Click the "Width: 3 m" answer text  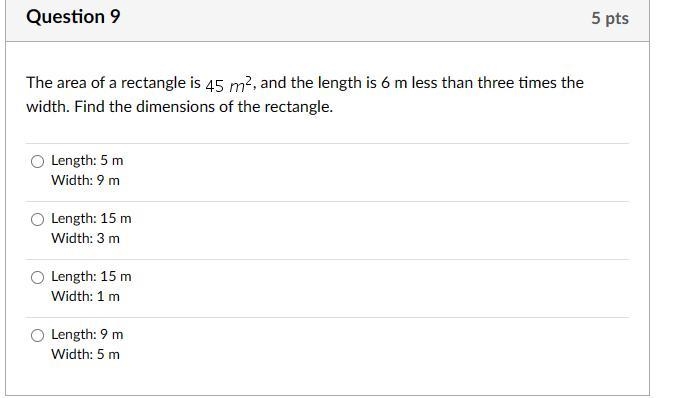[x=85, y=238]
